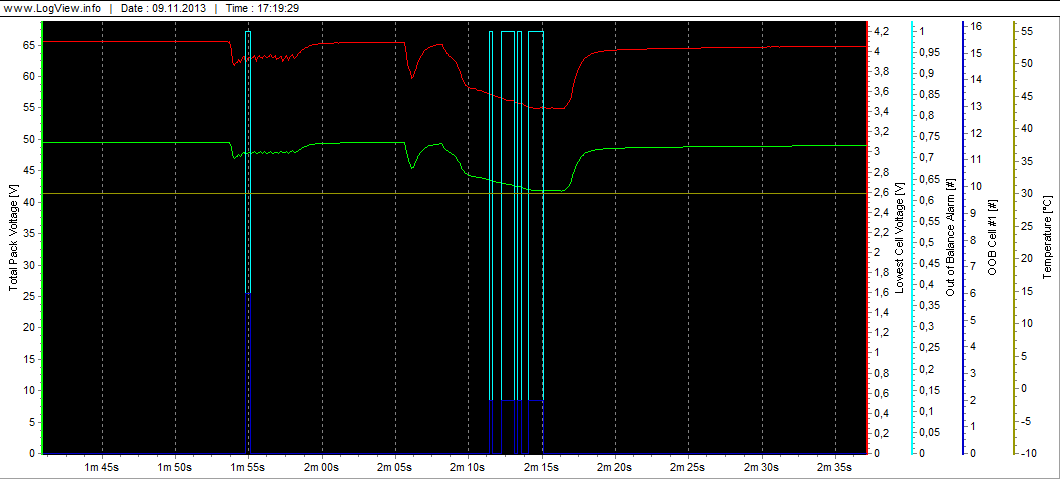This screenshot has width=1060, height=479.
Task: Click tick 0,75 on Out of Balance Alarm axis
Action: pyautogui.click(x=927, y=136)
